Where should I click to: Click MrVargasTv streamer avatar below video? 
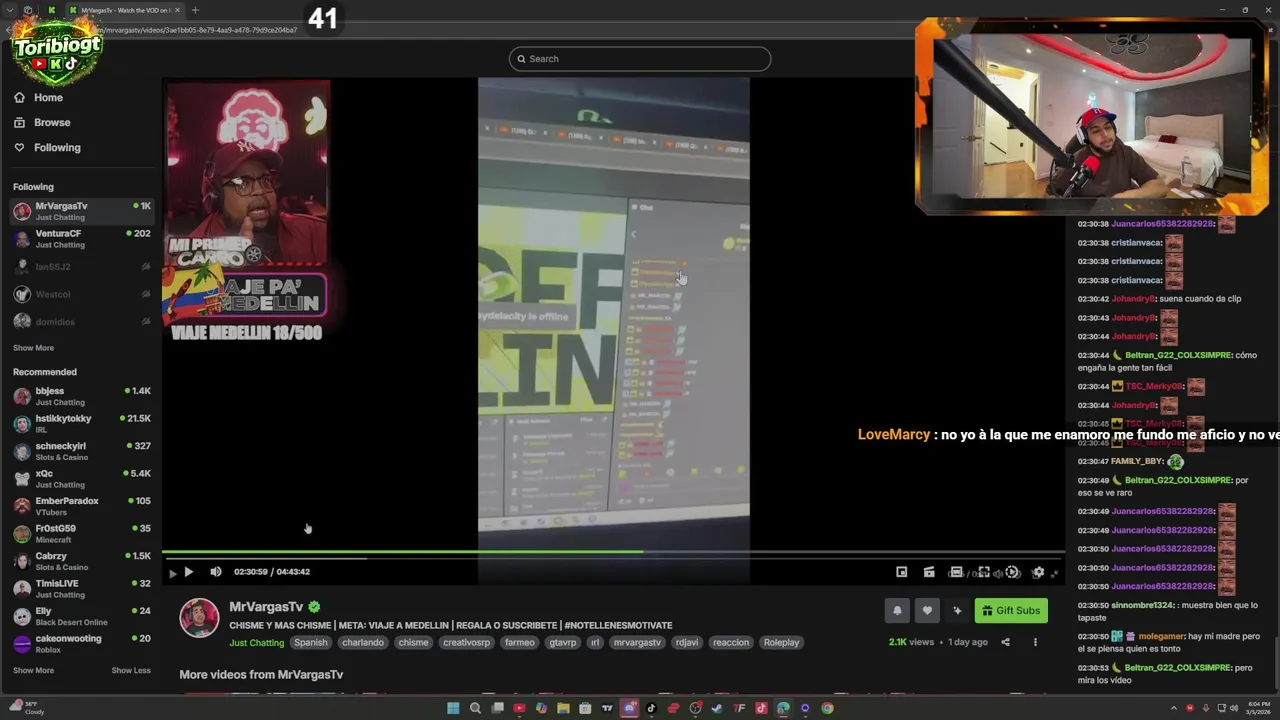coord(199,618)
